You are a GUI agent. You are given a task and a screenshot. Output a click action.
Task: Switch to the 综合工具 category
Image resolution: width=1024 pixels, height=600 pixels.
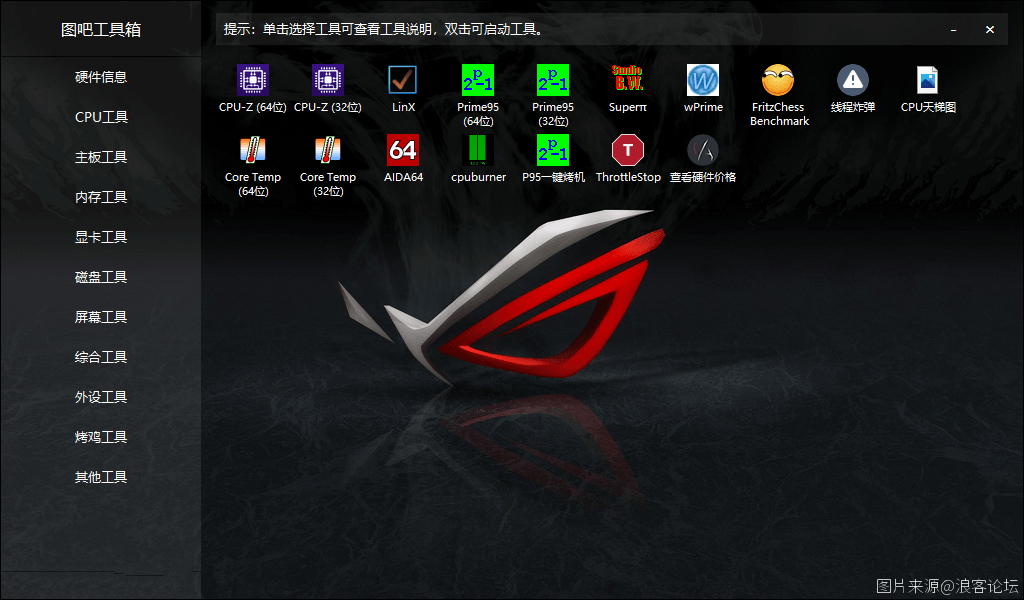point(101,357)
